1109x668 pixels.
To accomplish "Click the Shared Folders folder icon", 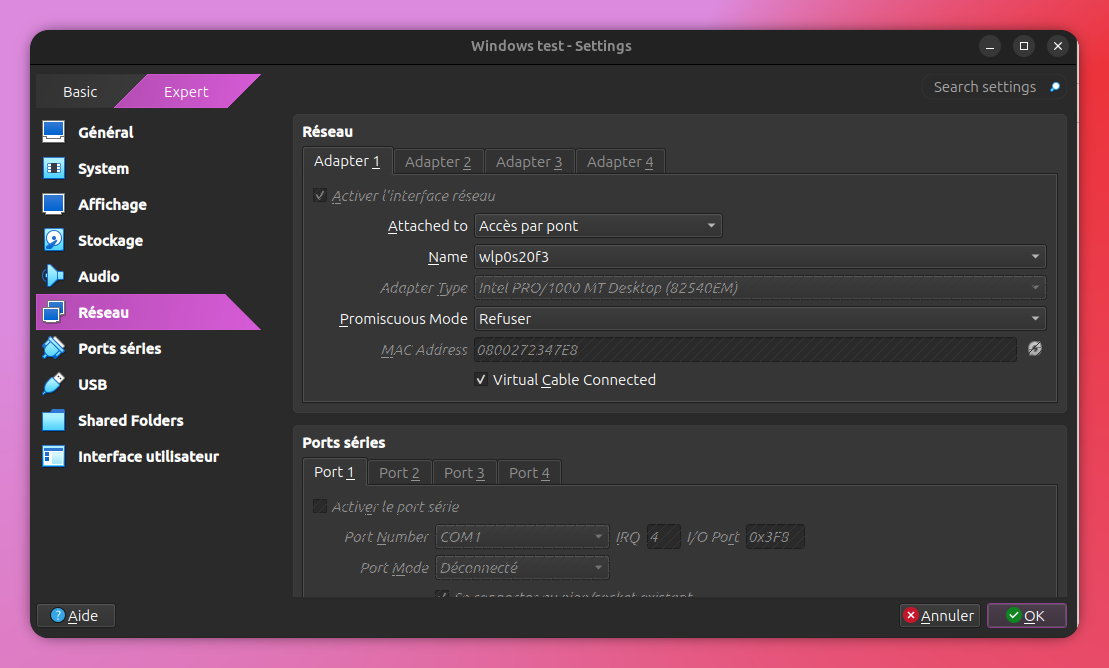I will 53,420.
